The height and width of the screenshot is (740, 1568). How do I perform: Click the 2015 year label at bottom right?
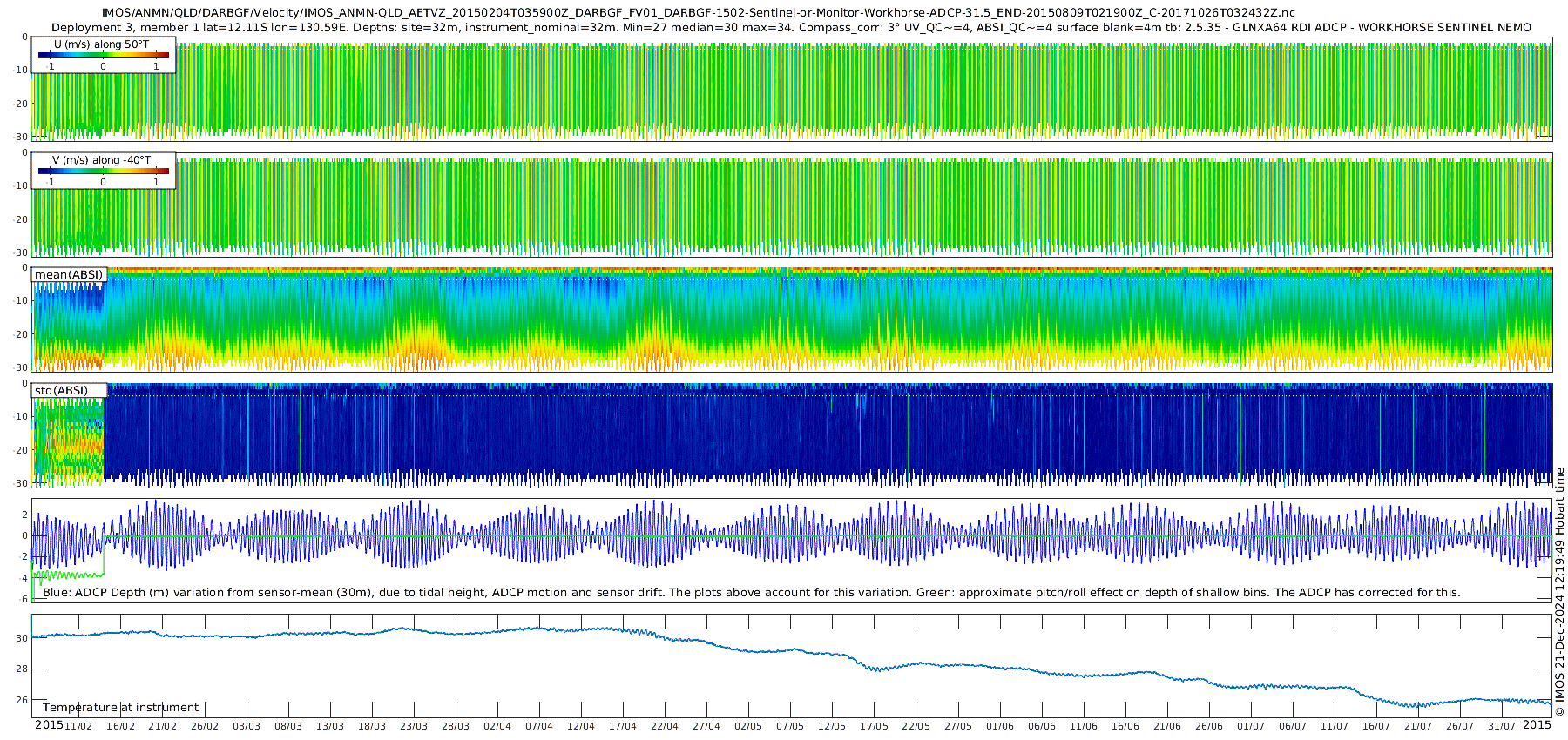click(1537, 725)
